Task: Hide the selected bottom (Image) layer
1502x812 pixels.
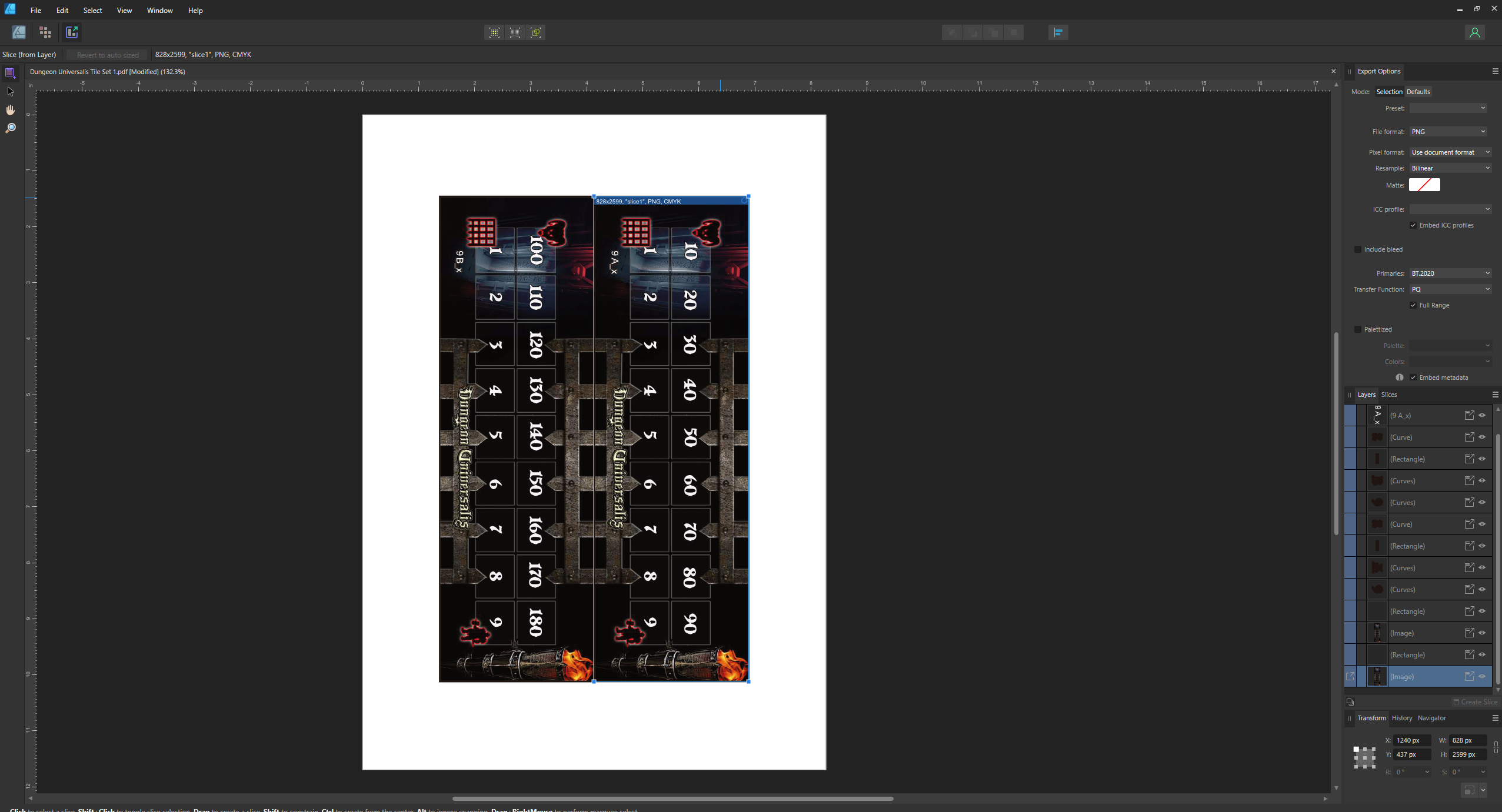Action: tap(1483, 676)
